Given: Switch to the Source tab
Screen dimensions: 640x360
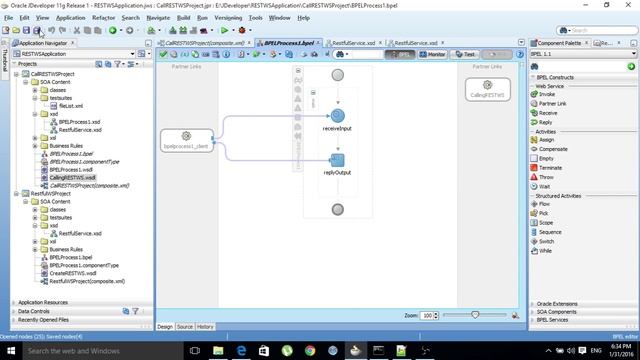Looking at the screenshot, I should click(184, 327).
